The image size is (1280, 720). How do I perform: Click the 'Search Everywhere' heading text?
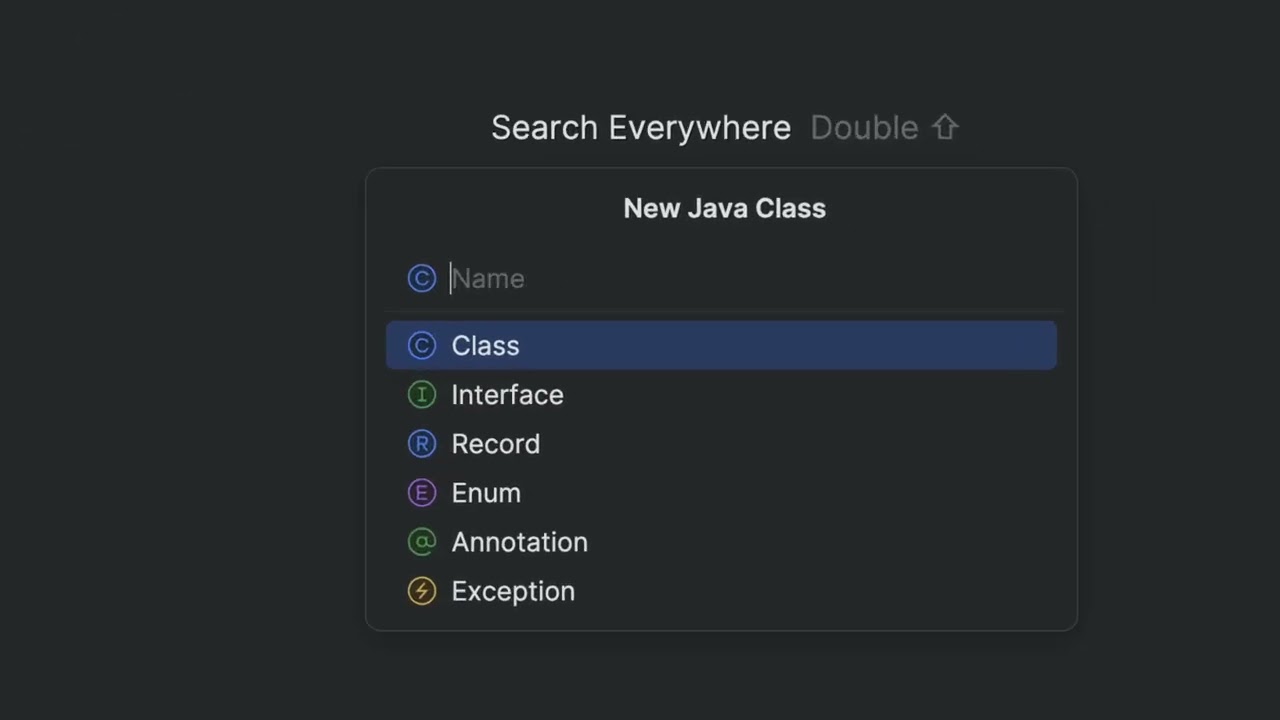point(641,128)
